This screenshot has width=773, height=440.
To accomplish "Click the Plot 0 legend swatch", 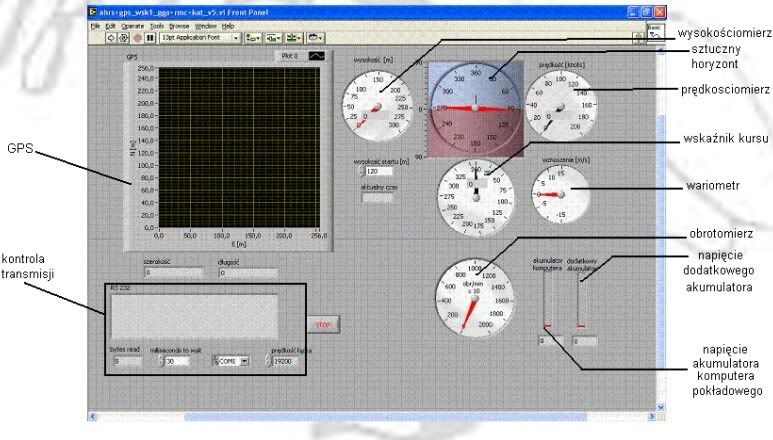I will pyautogui.click(x=315, y=57).
